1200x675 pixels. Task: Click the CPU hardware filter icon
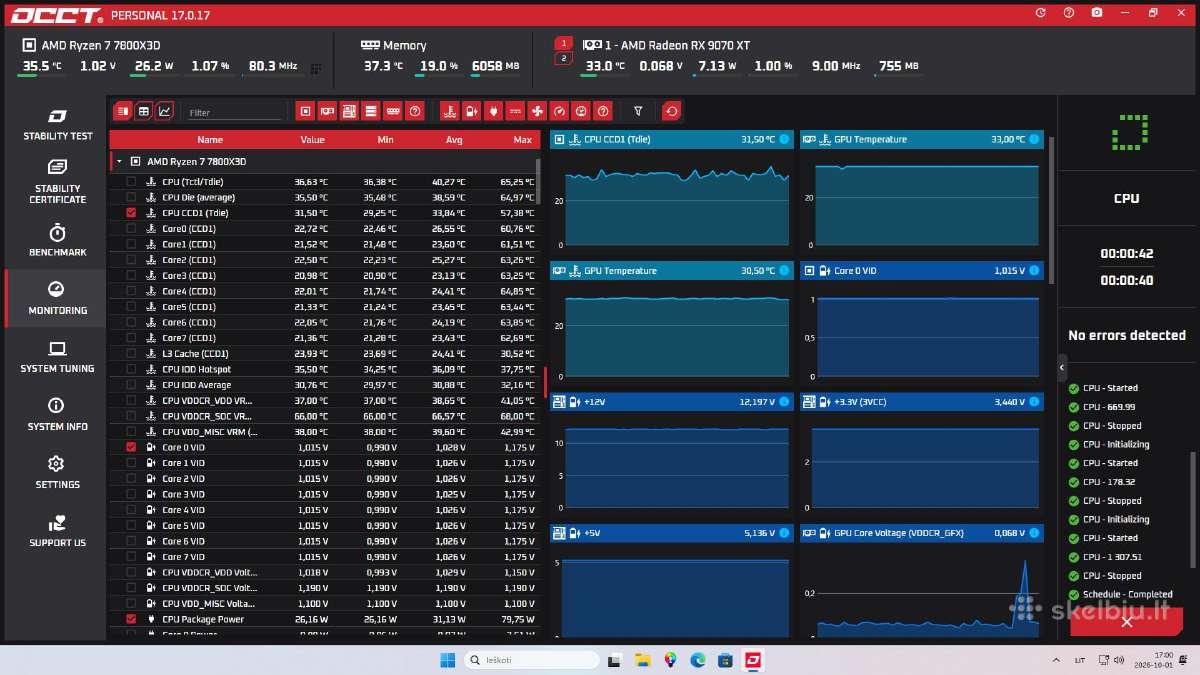pos(306,111)
